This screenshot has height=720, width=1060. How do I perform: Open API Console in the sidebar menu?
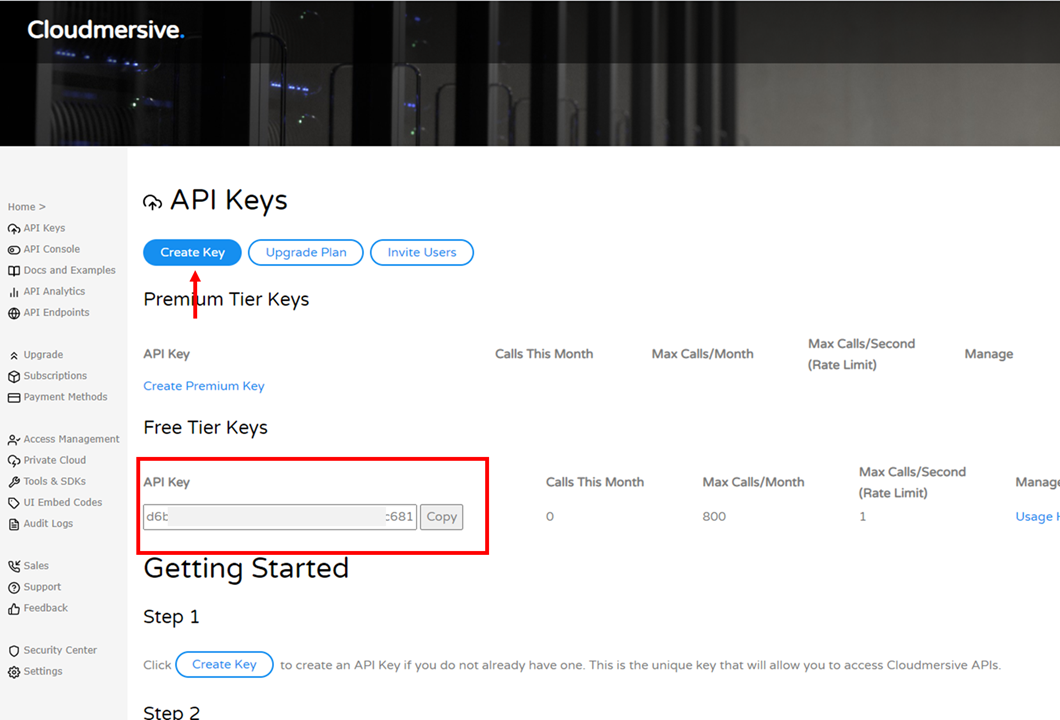51,249
